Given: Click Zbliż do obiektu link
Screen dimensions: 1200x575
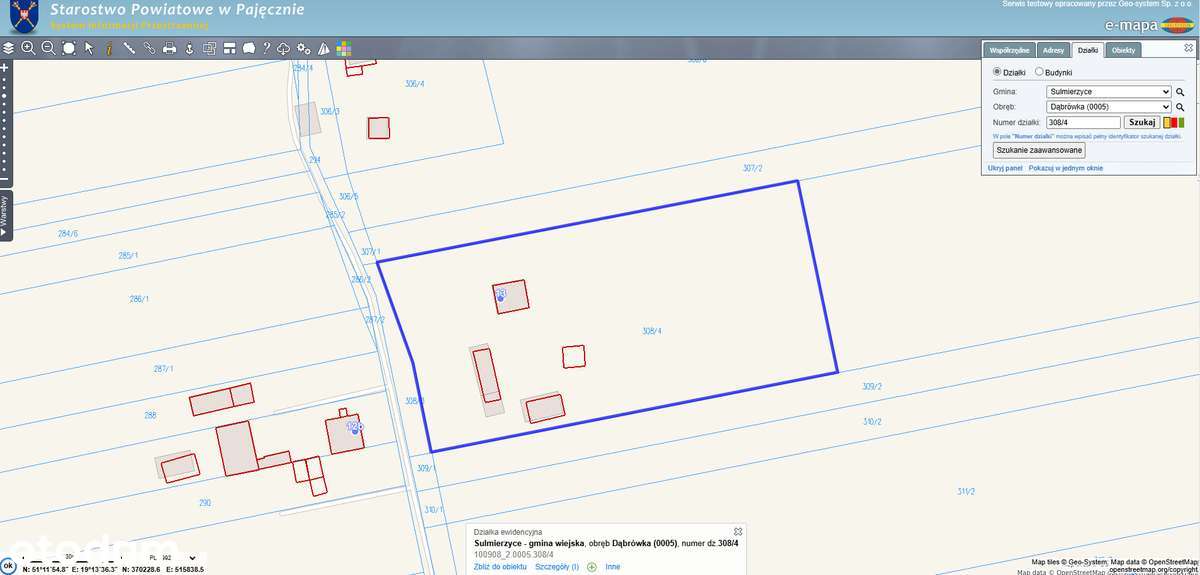Looking at the screenshot, I should (x=500, y=567).
